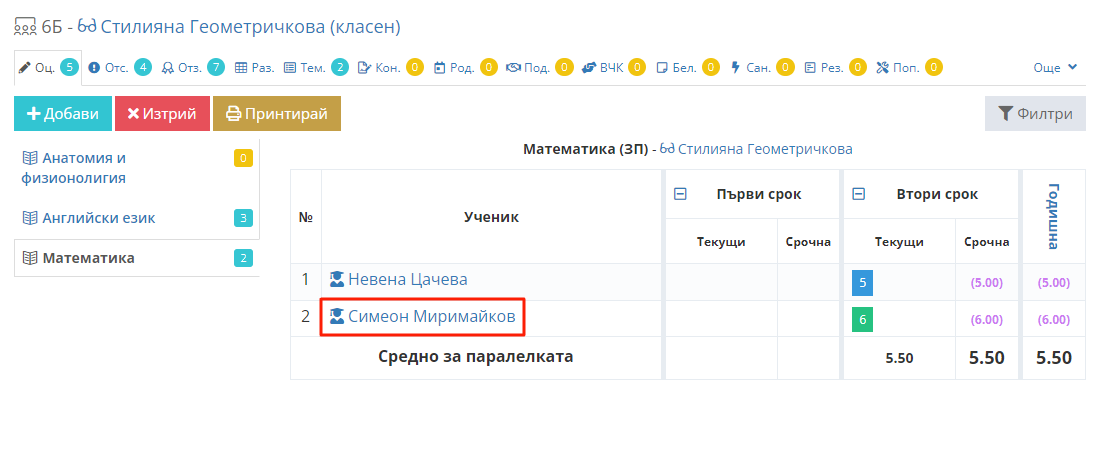Click the Срочна header under Първи срок
The image size is (1100, 469).
[808, 242]
